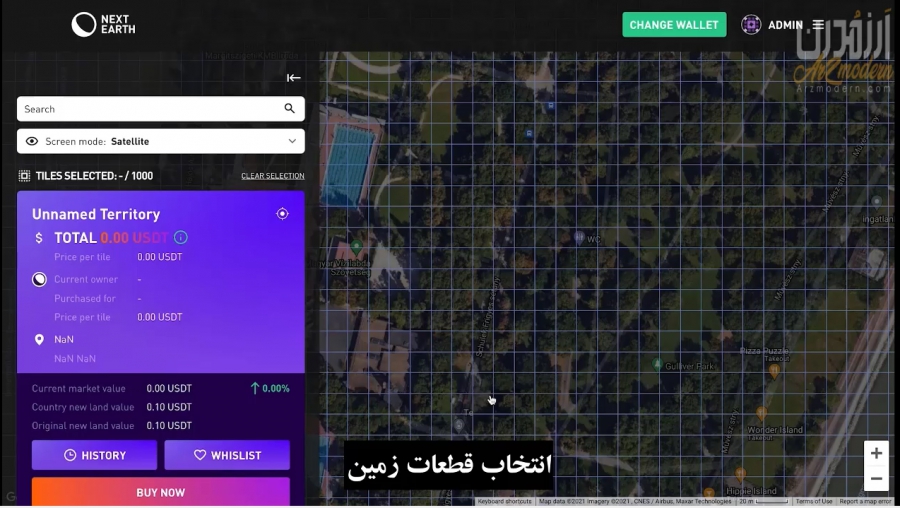This screenshot has height=508, width=900.
Task: Zoom in on the map
Action: [876, 453]
